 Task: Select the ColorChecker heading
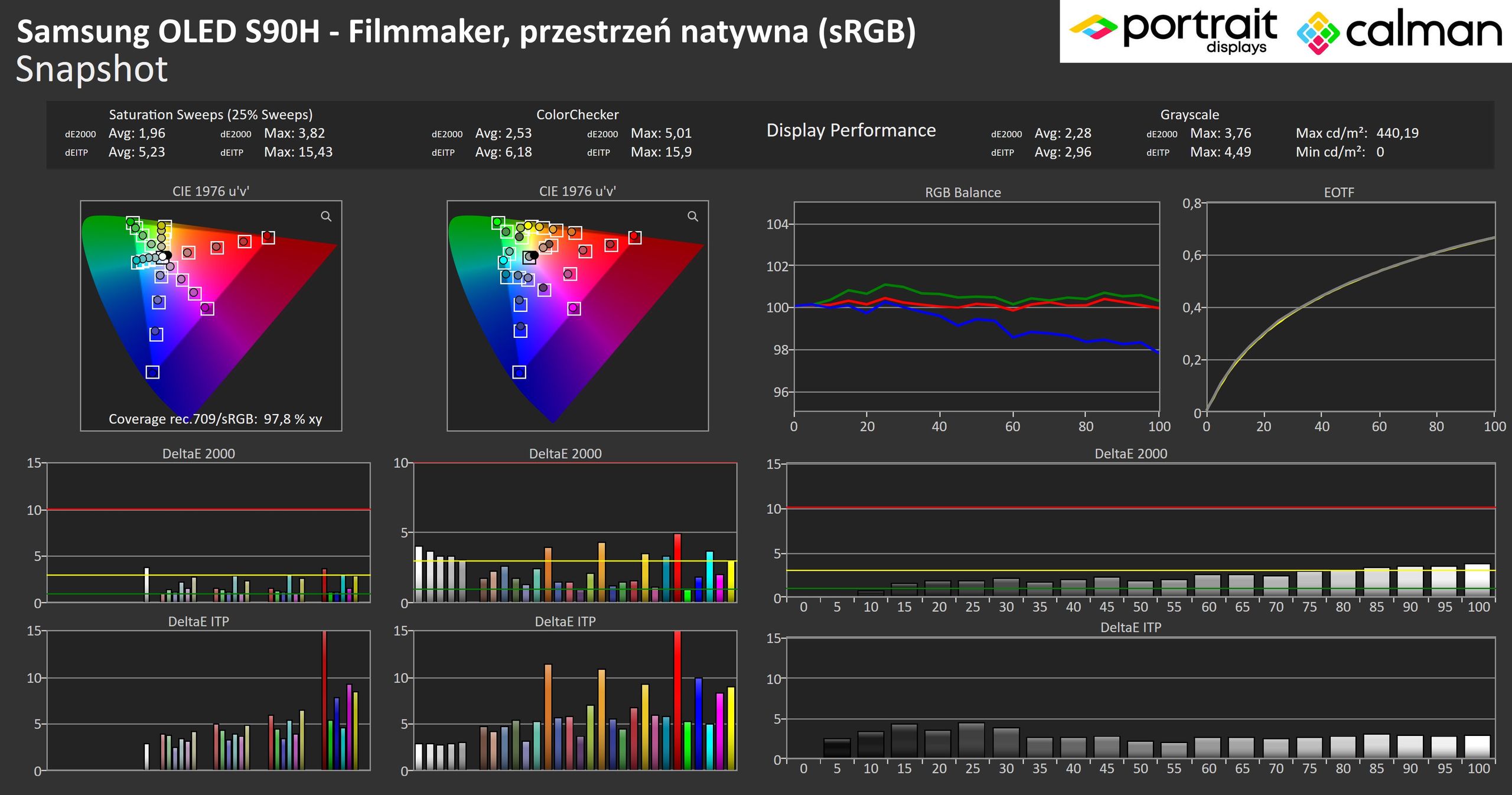pos(577,115)
